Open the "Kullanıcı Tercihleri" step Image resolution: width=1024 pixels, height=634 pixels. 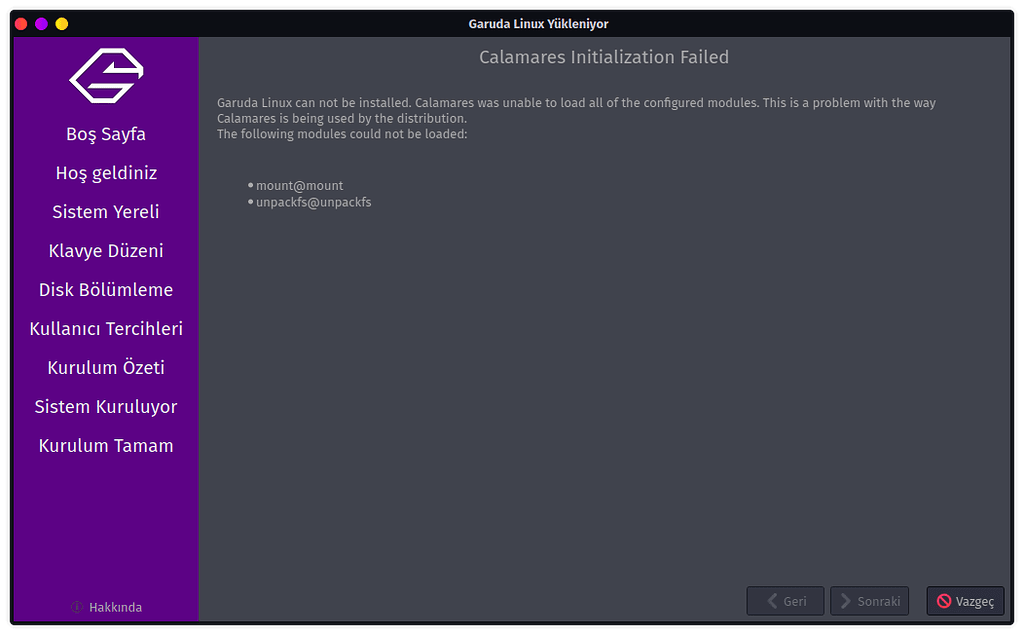[105, 328]
